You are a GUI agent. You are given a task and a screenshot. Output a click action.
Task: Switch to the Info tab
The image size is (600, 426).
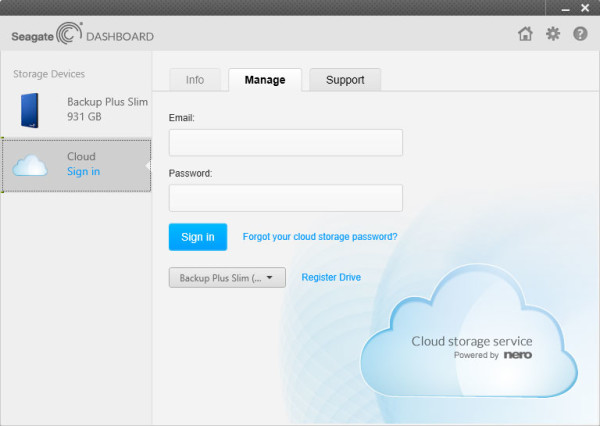(195, 80)
